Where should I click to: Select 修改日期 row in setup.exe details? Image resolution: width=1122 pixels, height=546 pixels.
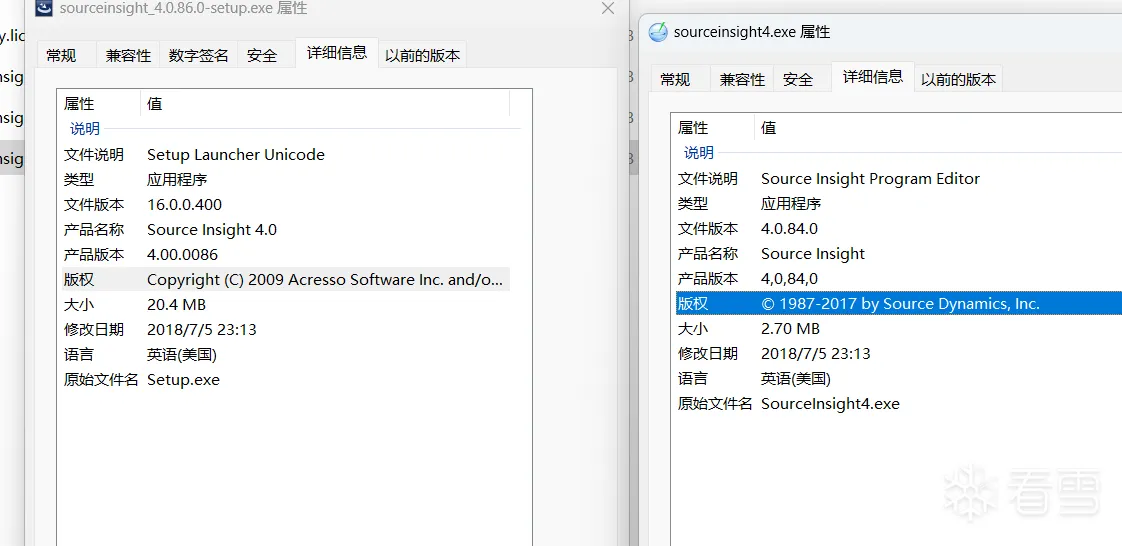click(286, 330)
